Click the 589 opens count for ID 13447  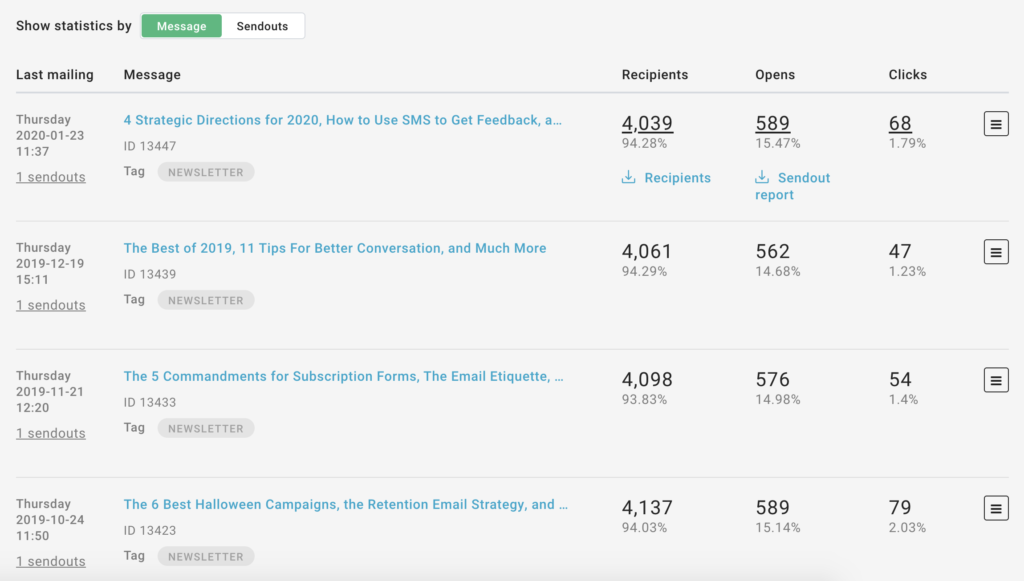pos(772,123)
